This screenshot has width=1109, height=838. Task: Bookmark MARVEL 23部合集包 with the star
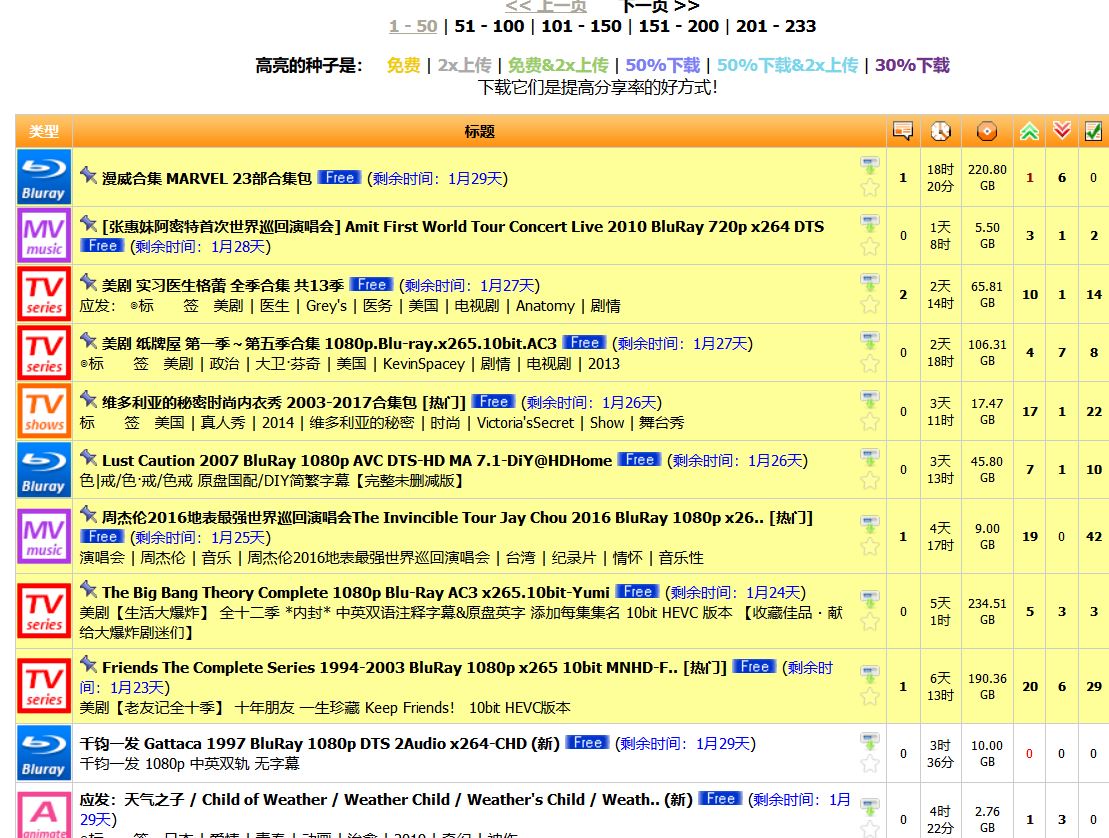tap(870, 188)
